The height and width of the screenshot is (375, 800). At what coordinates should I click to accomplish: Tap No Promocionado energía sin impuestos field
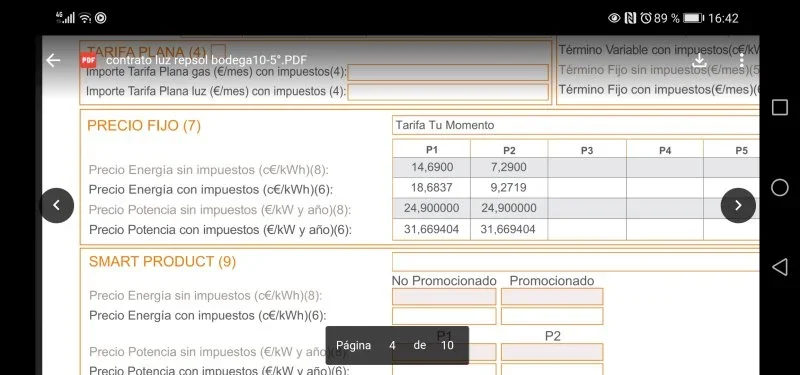tap(444, 296)
